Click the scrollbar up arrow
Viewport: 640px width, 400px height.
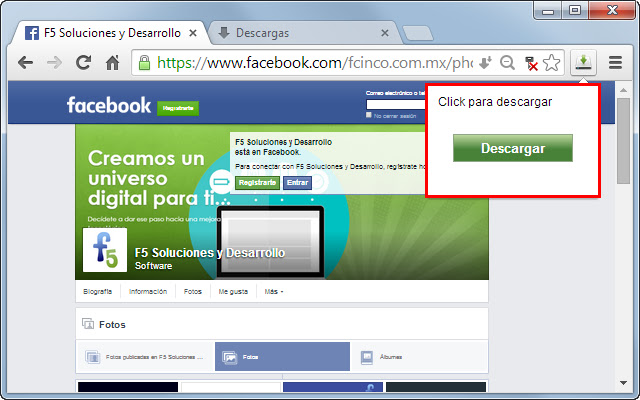tap(623, 90)
